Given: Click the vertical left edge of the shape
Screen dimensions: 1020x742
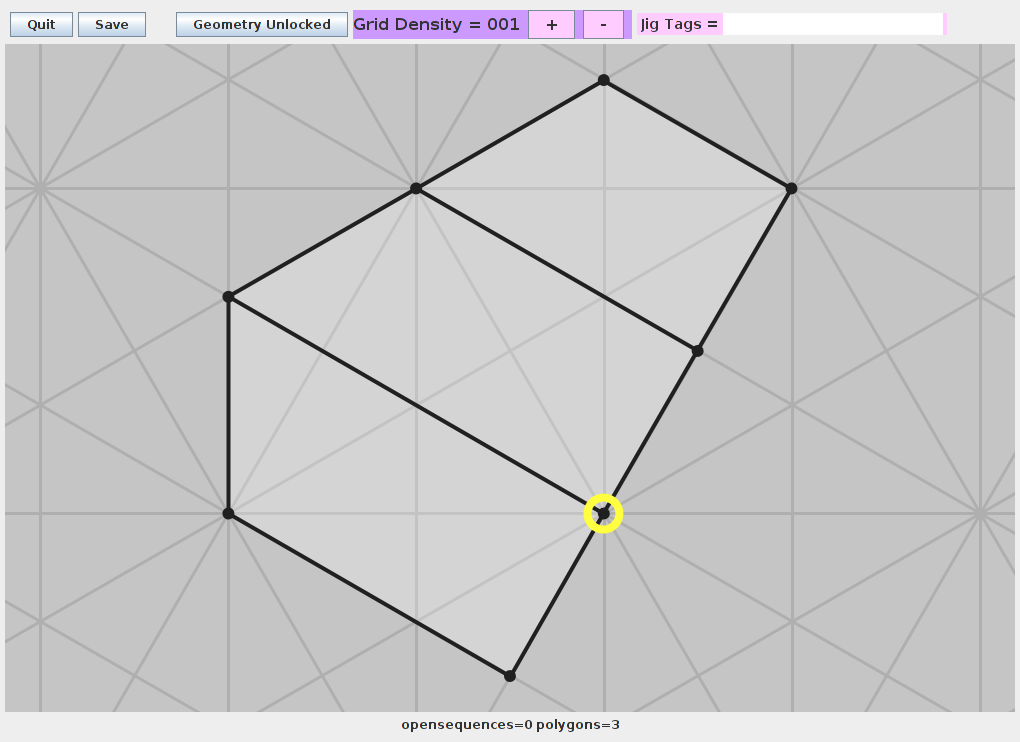Looking at the screenshot, I should coord(228,405).
